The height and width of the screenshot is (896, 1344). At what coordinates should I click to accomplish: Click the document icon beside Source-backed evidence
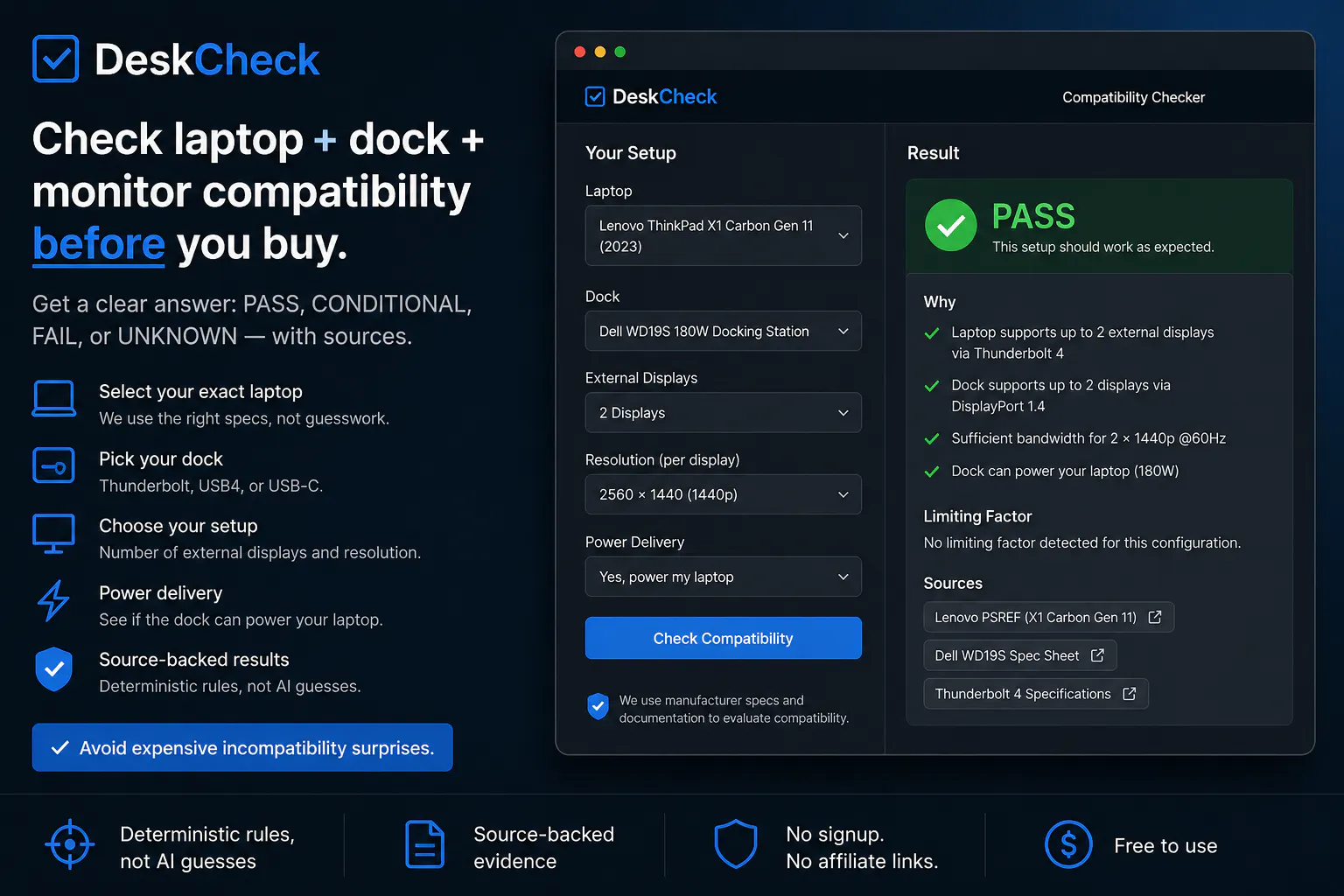tap(425, 845)
